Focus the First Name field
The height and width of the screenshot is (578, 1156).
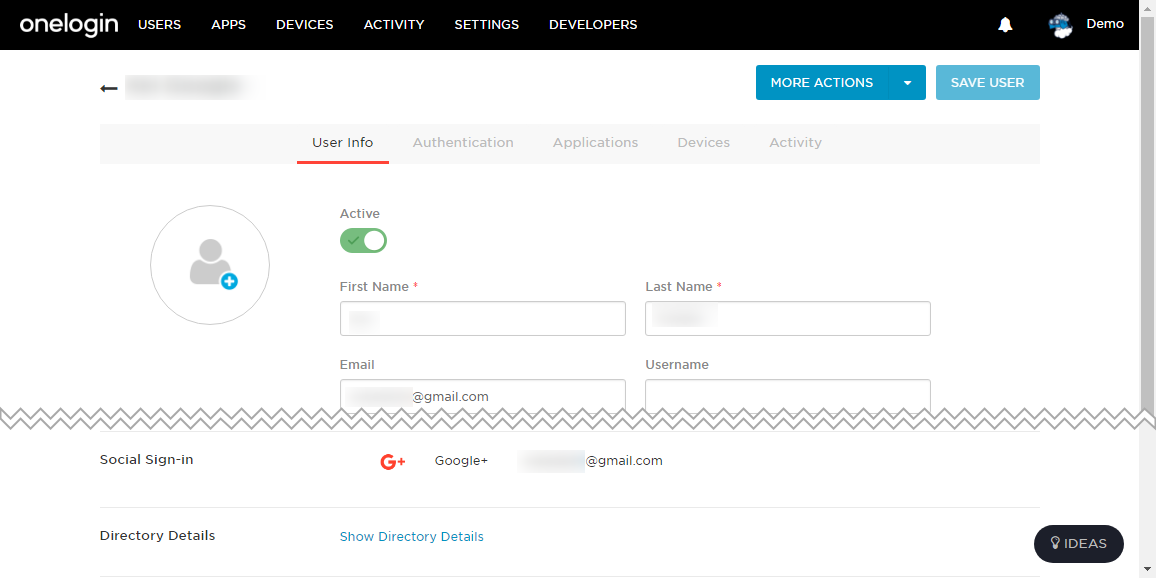coord(483,318)
